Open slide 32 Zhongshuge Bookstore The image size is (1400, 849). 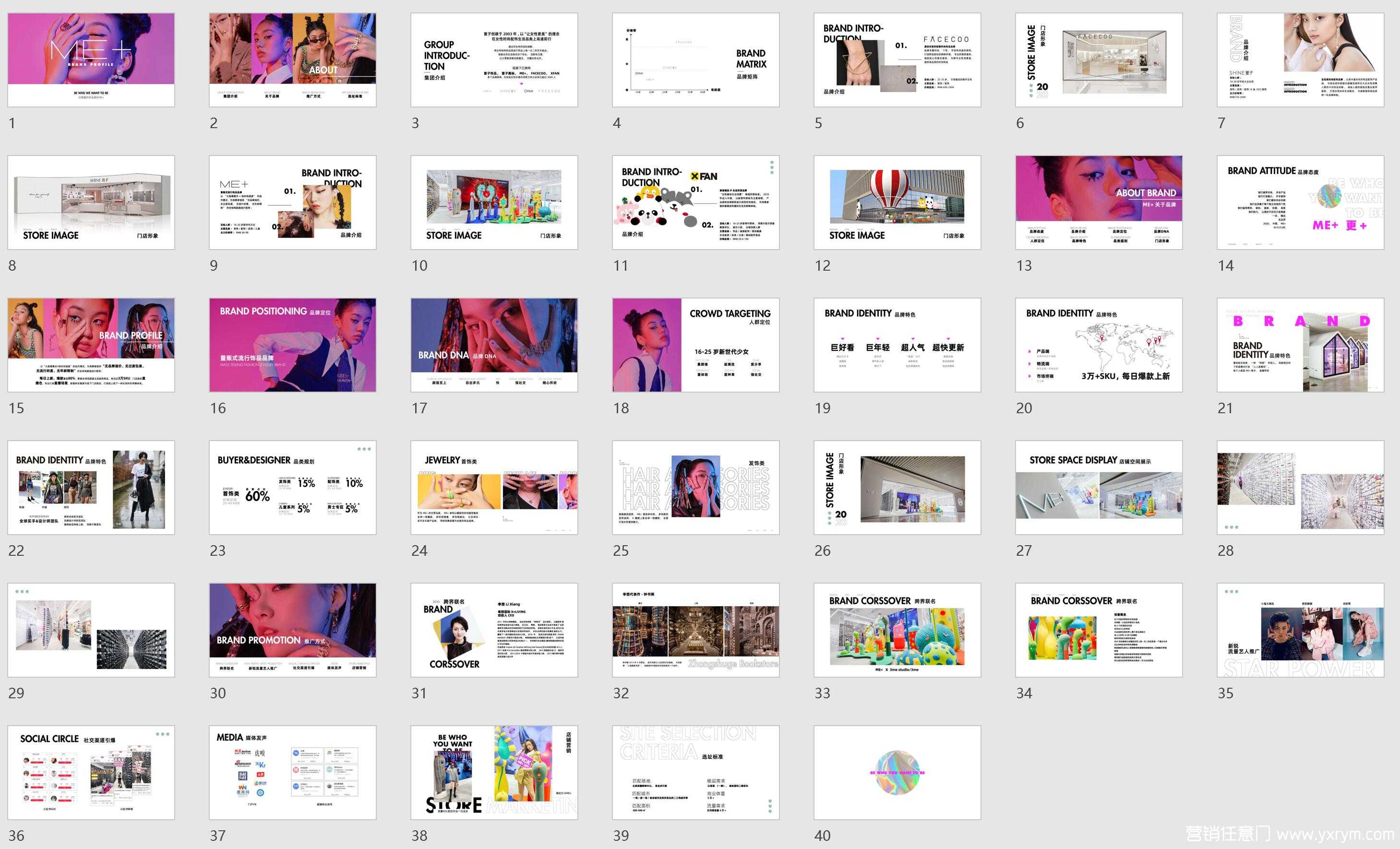click(695, 630)
